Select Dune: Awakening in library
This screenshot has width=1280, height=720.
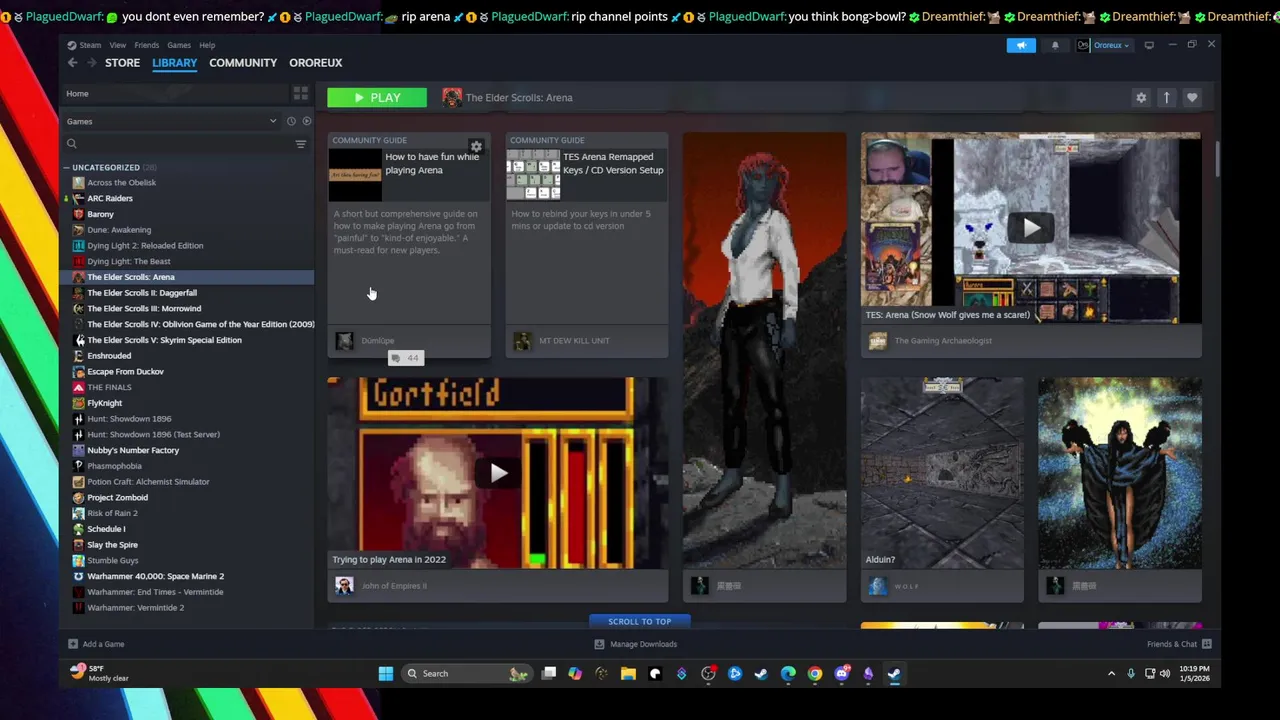119,230
